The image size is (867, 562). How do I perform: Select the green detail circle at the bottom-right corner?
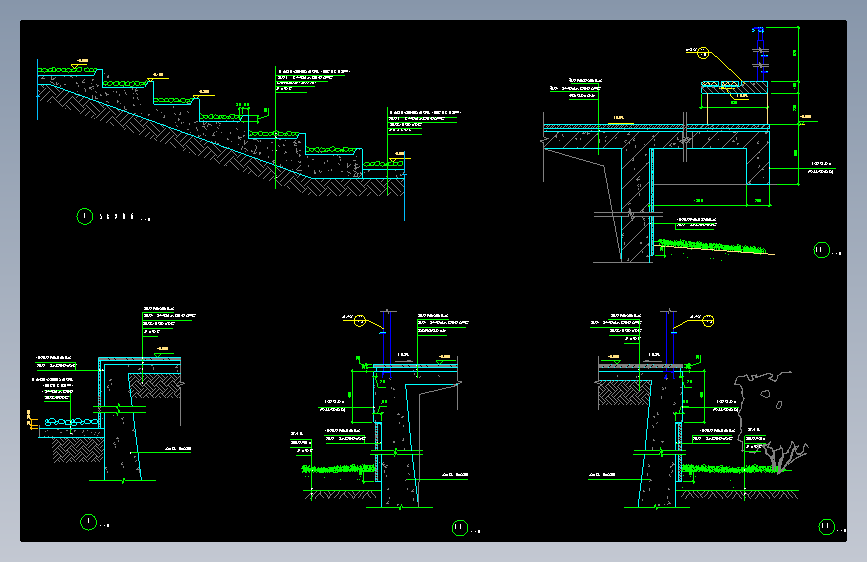coord(826,527)
